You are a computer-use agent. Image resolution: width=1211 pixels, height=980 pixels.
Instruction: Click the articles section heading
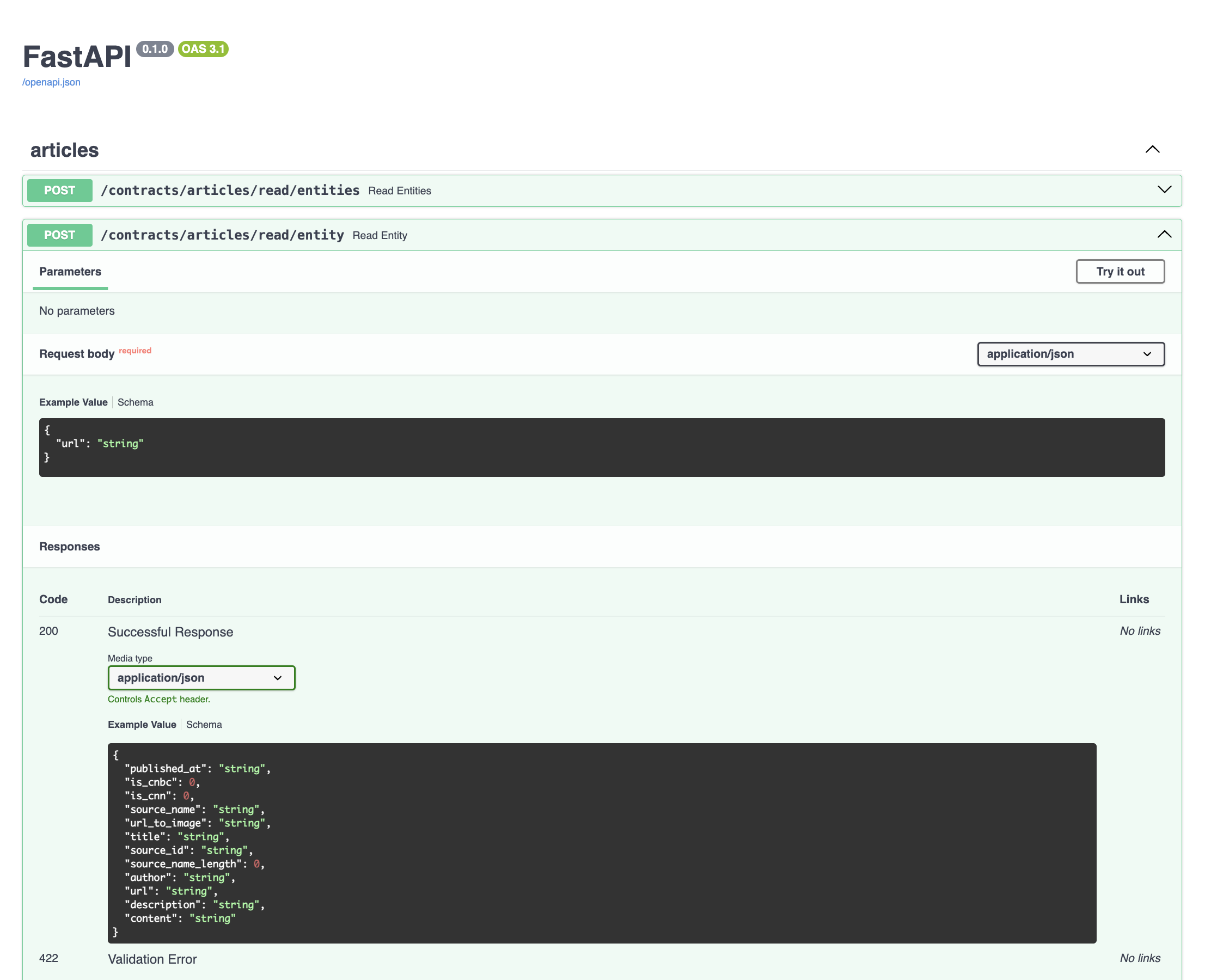pos(64,150)
